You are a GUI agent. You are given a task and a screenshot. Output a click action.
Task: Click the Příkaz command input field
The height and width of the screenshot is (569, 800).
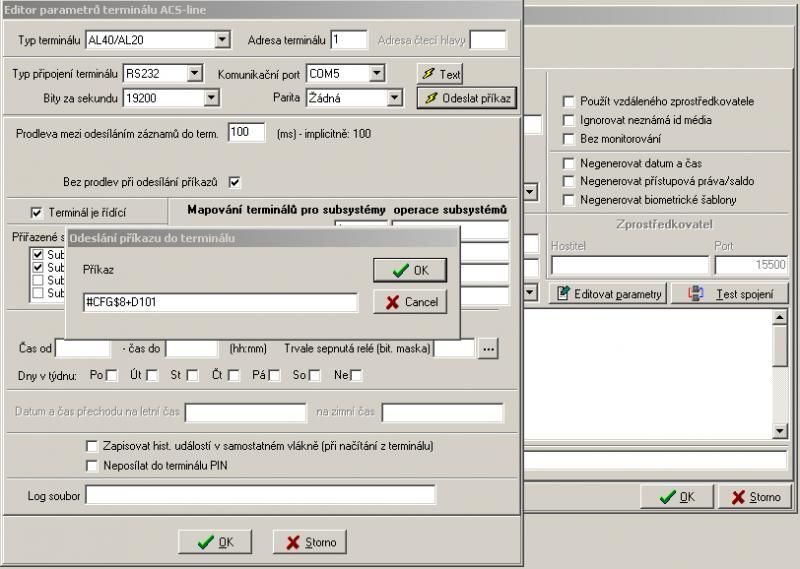point(220,302)
